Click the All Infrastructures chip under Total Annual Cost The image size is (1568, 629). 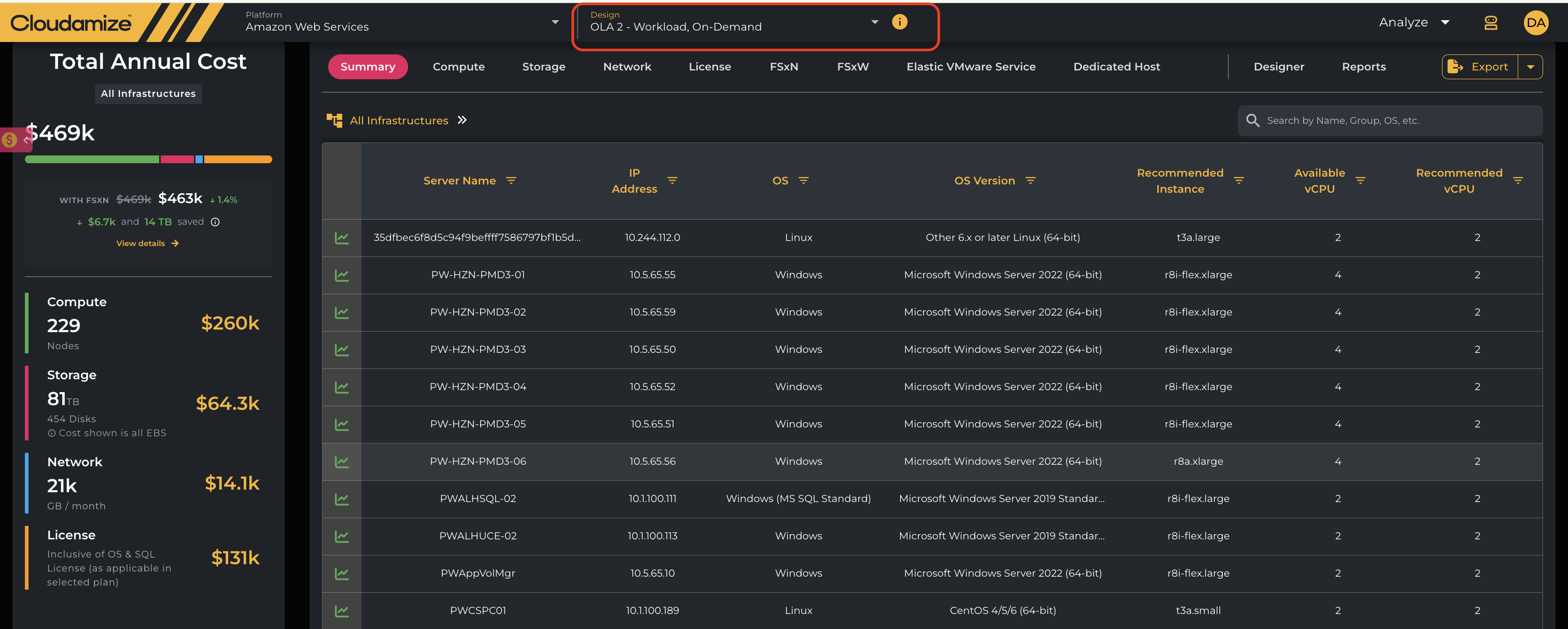(148, 94)
